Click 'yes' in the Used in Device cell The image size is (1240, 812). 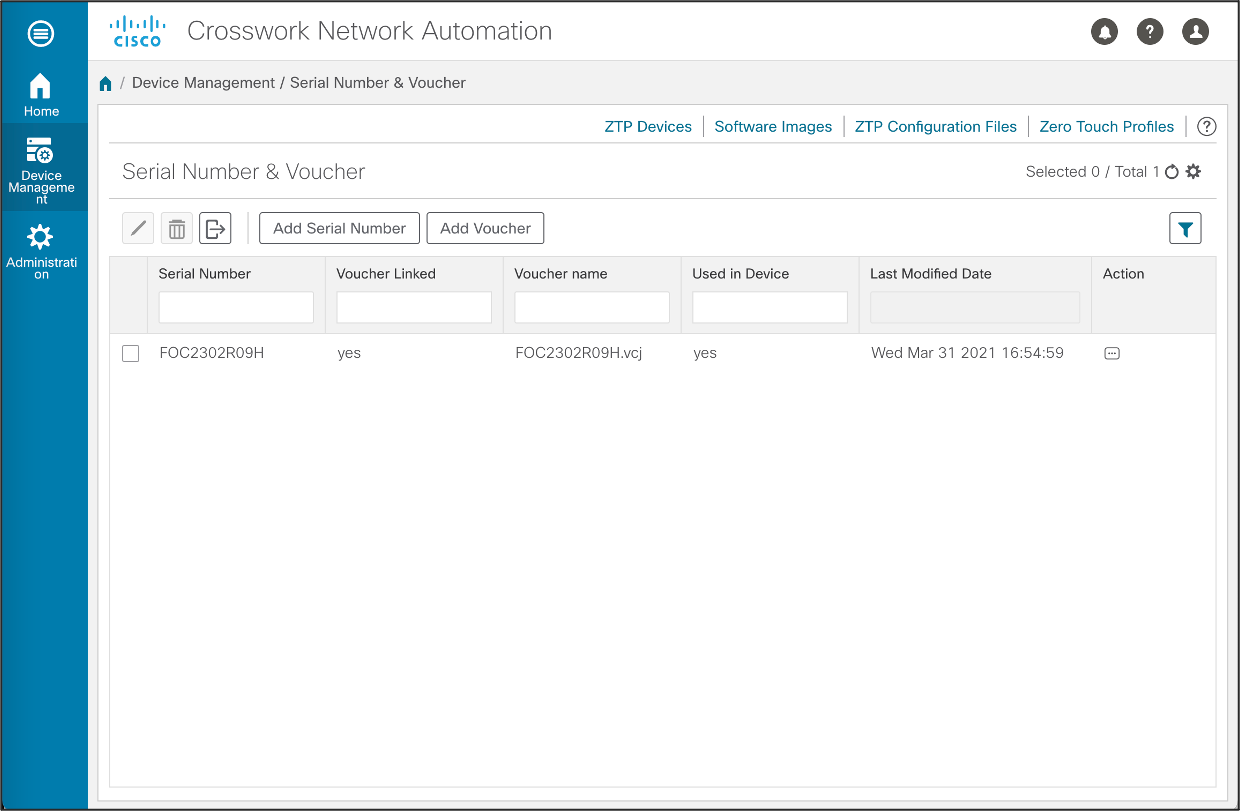pos(705,354)
